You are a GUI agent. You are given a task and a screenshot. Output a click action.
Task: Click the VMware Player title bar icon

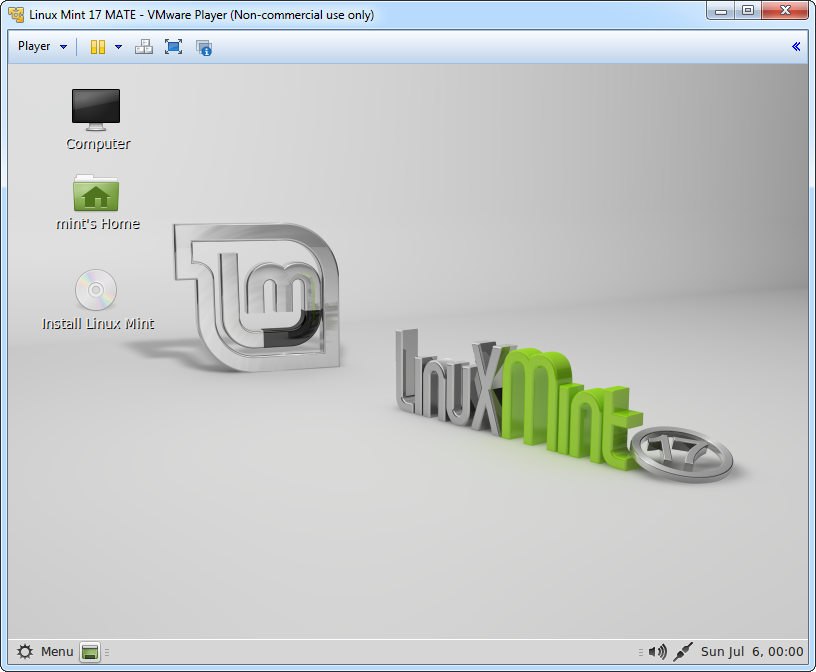pyautogui.click(x=16, y=15)
